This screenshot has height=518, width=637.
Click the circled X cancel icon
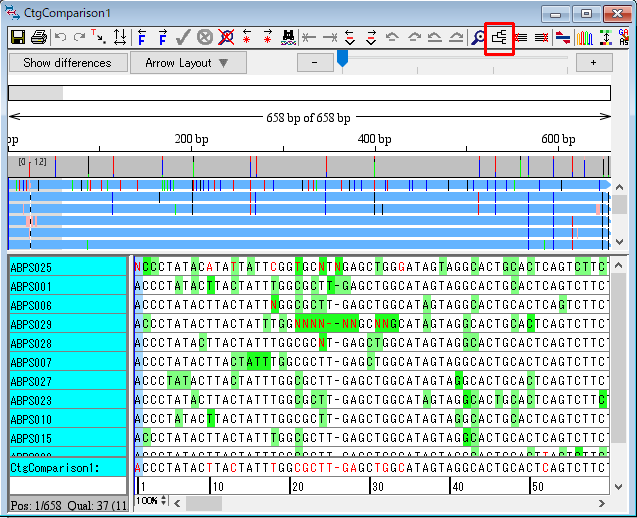(204, 37)
